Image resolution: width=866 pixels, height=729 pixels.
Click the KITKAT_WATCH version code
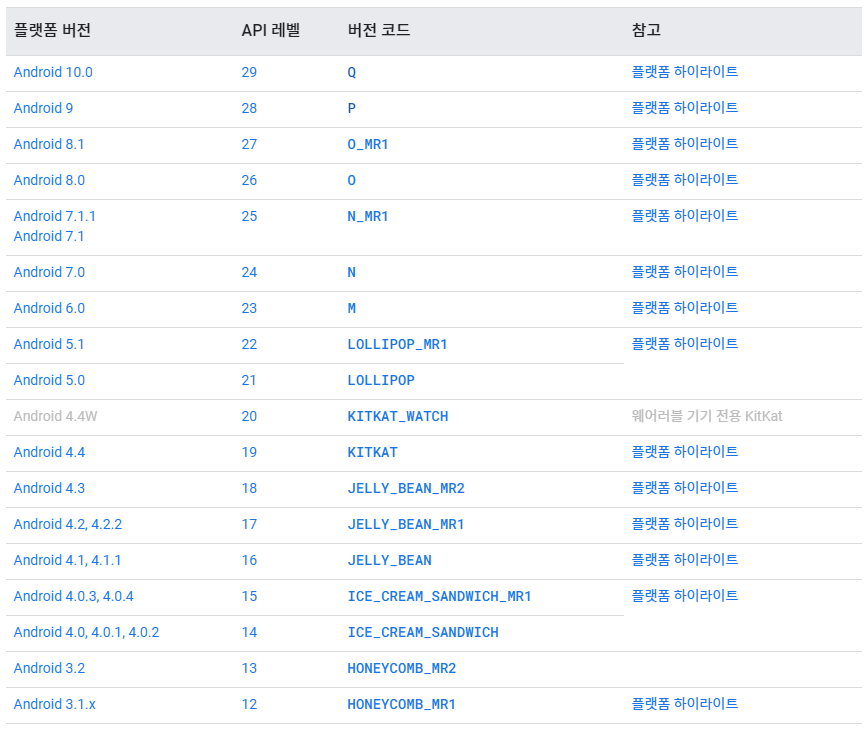pyautogui.click(x=398, y=416)
